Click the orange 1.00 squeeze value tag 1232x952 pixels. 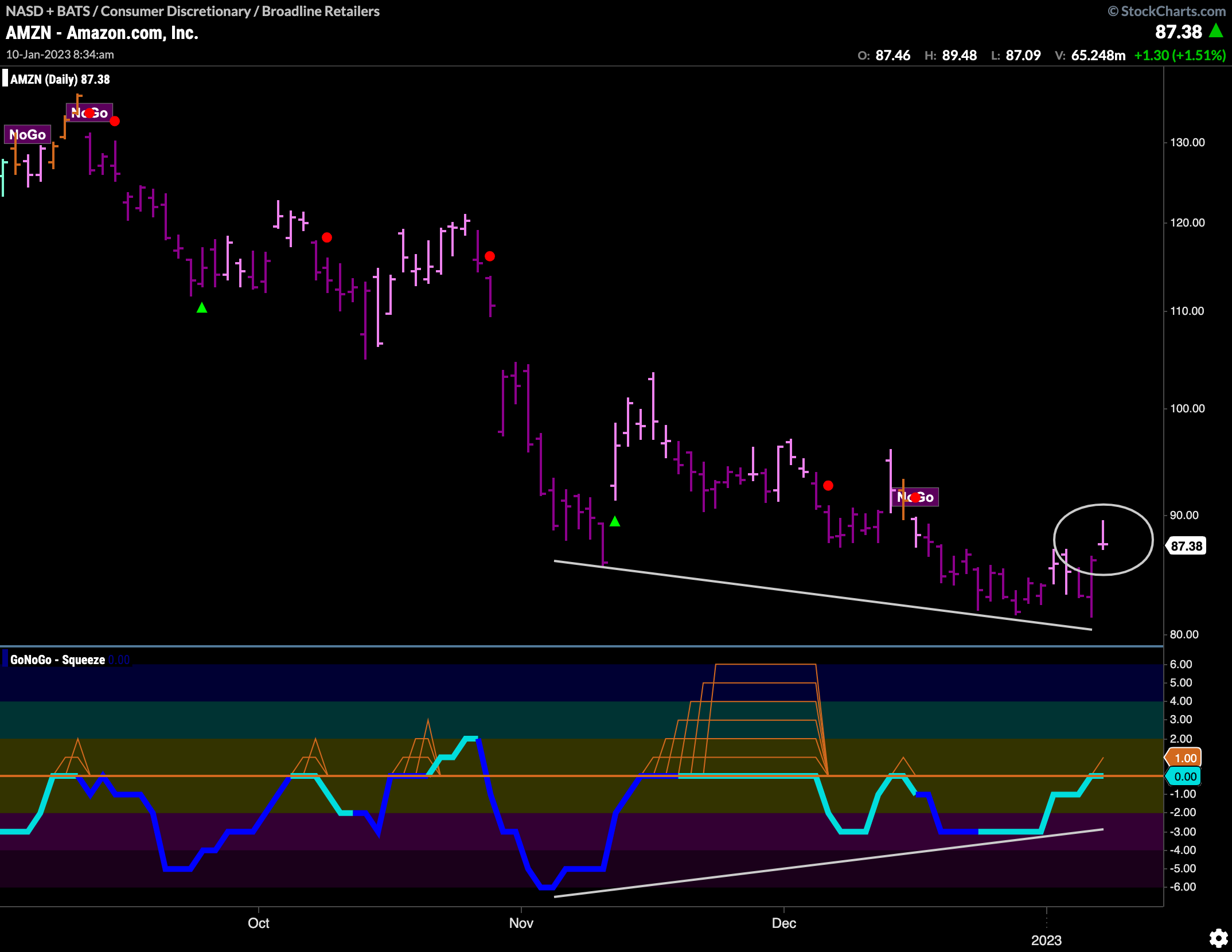pos(1184,758)
